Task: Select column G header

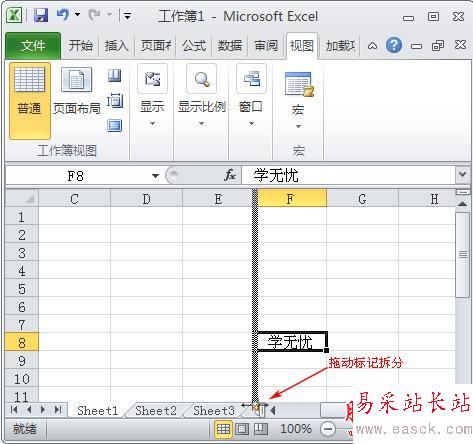Action: tap(362, 199)
